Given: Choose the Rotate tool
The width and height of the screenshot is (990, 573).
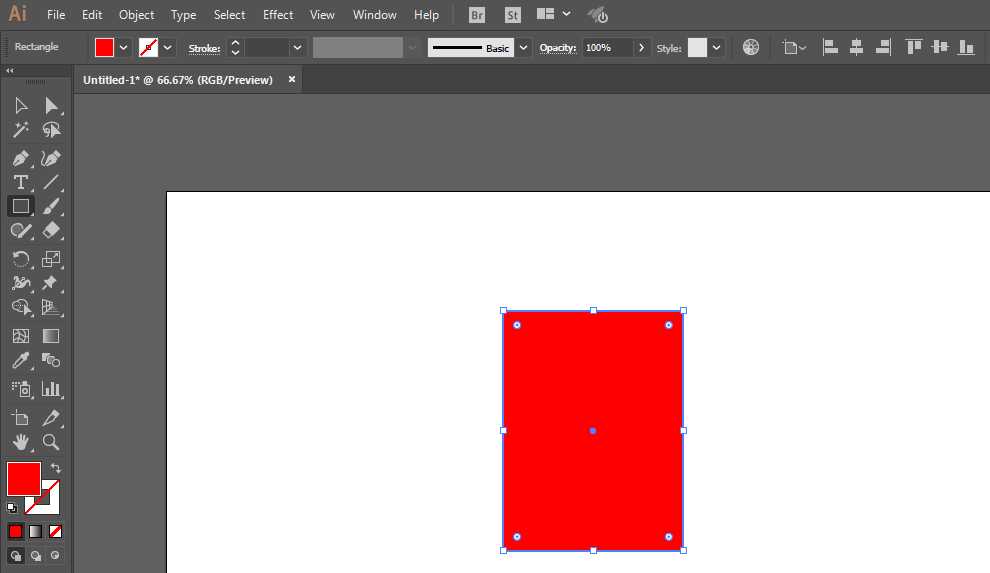Looking at the screenshot, I should (21, 259).
